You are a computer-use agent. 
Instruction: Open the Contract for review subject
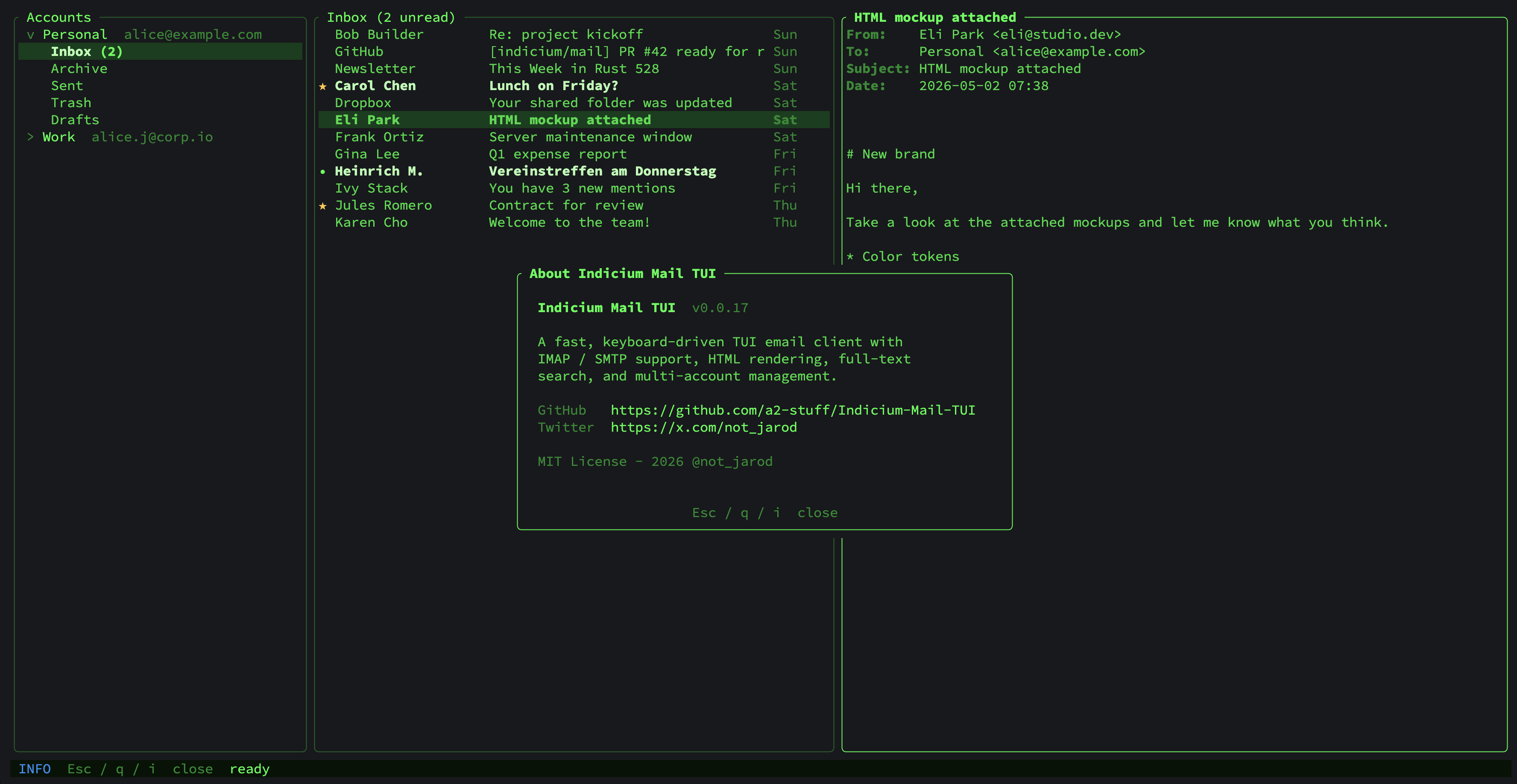coord(566,205)
